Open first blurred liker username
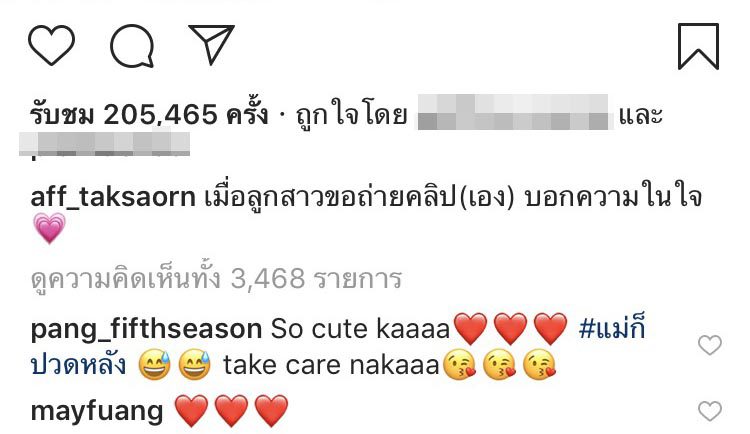Viewport: 750px width, 434px height. 513,112
